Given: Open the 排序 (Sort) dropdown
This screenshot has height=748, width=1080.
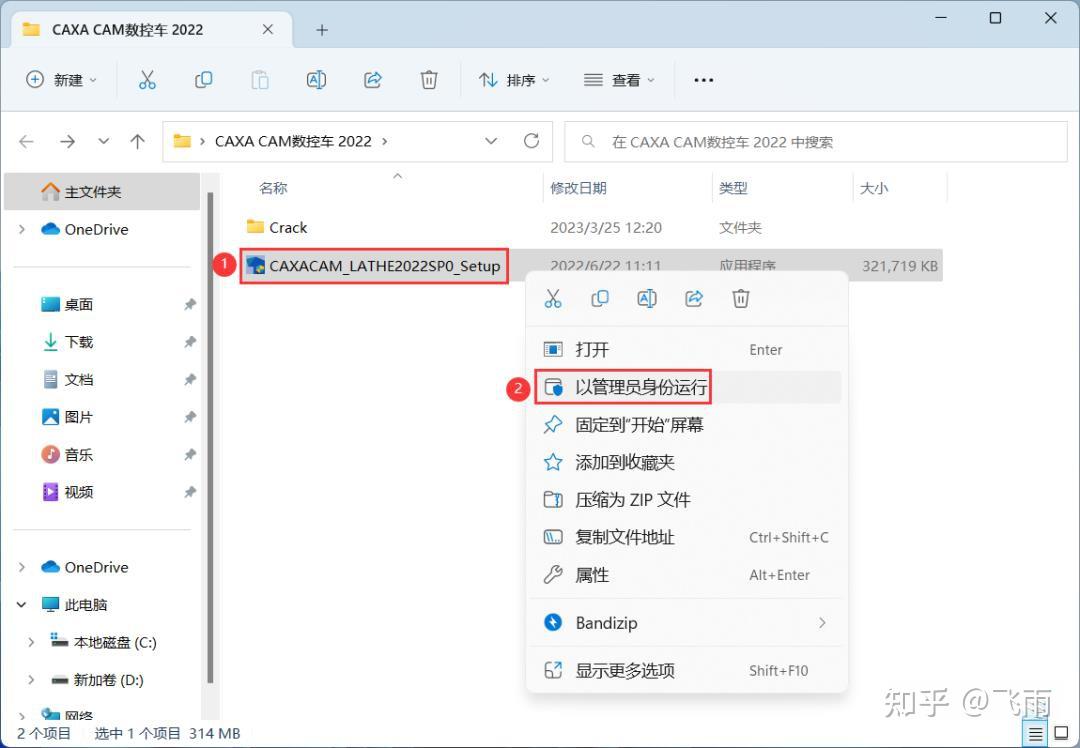Looking at the screenshot, I should click(x=513, y=79).
